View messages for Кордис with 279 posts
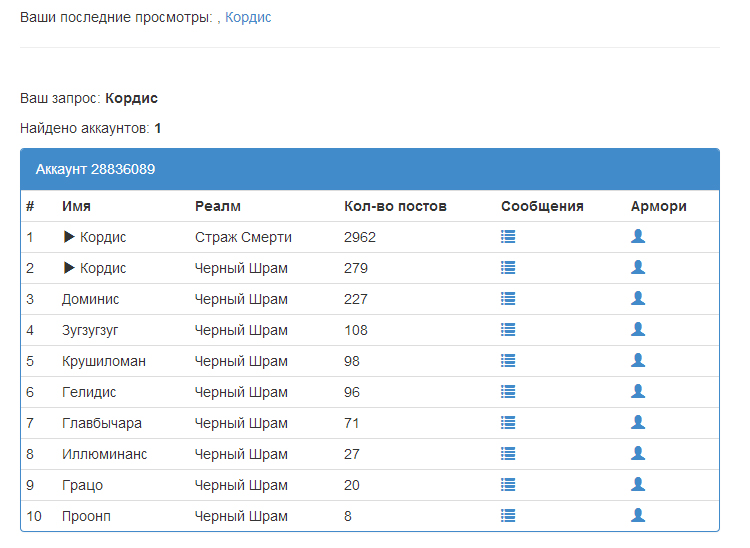Screen dimensions: 750x548 click(508, 268)
